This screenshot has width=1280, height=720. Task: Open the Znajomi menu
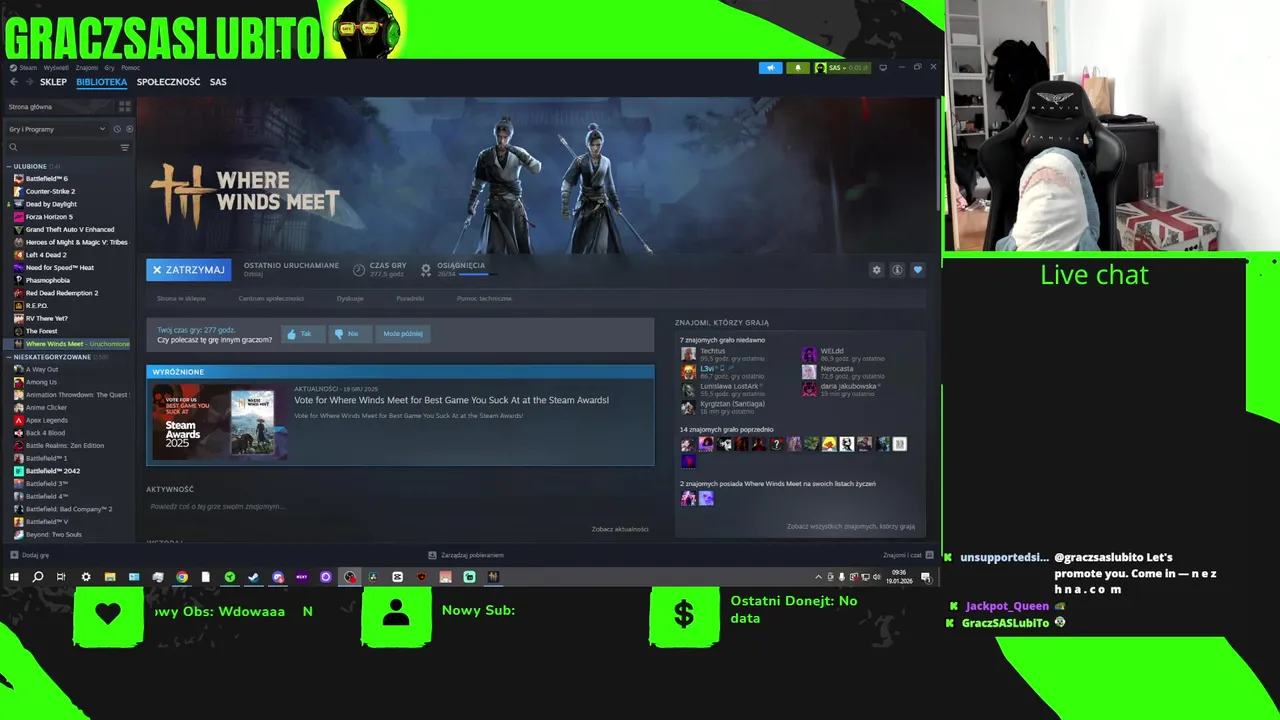(x=87, y=68)
